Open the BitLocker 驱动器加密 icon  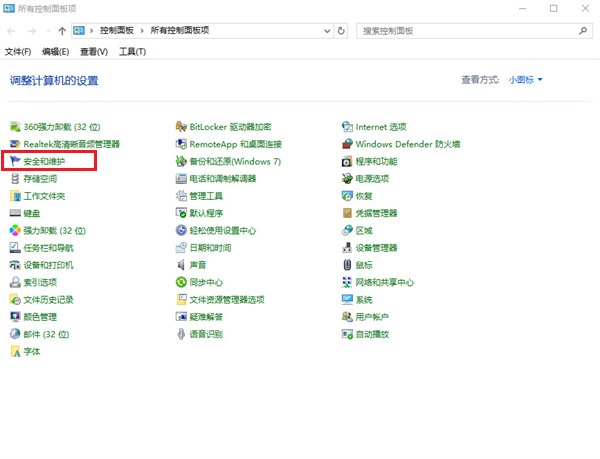(181, 127)
